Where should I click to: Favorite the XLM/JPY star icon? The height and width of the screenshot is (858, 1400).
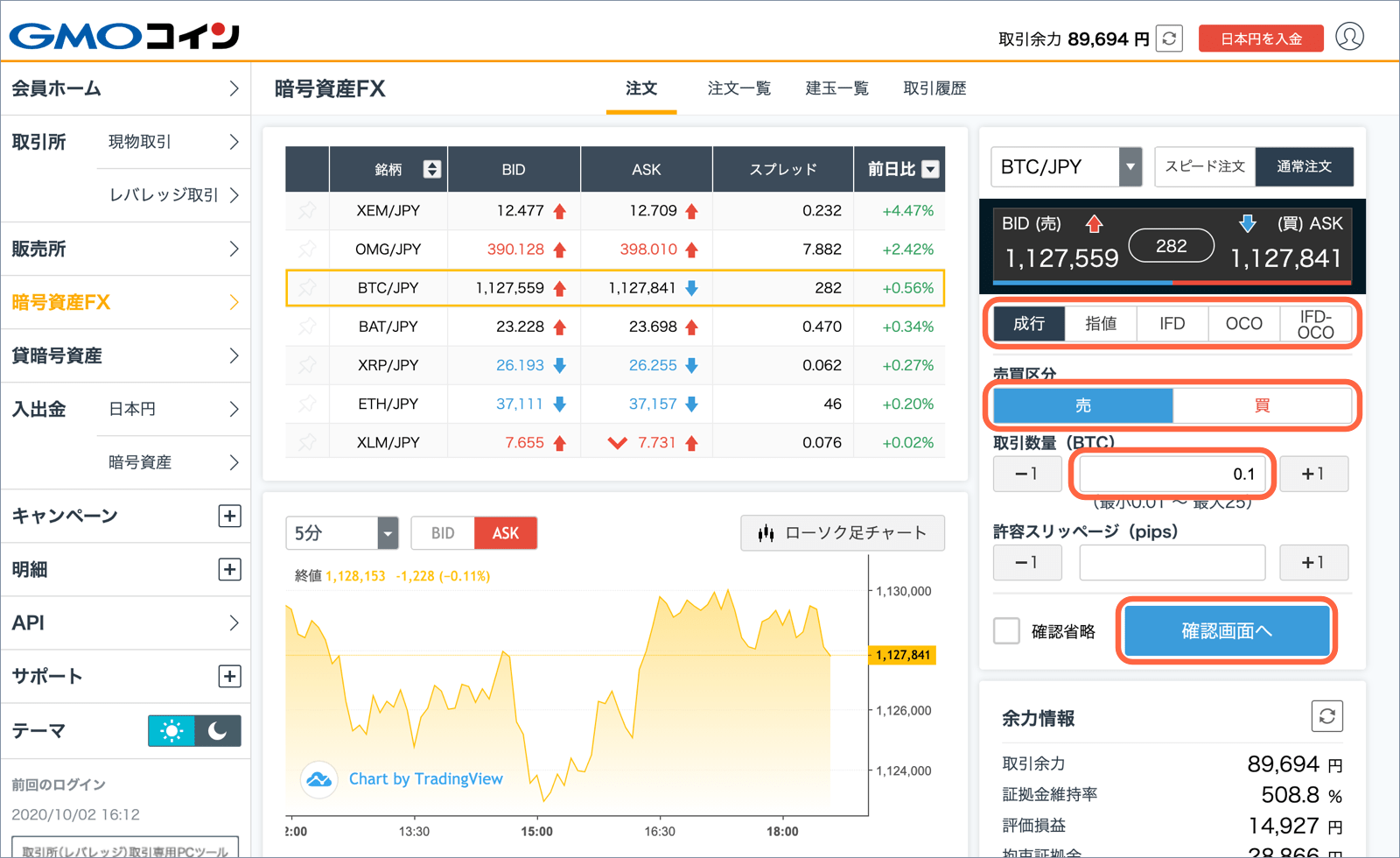pos(307,442)
